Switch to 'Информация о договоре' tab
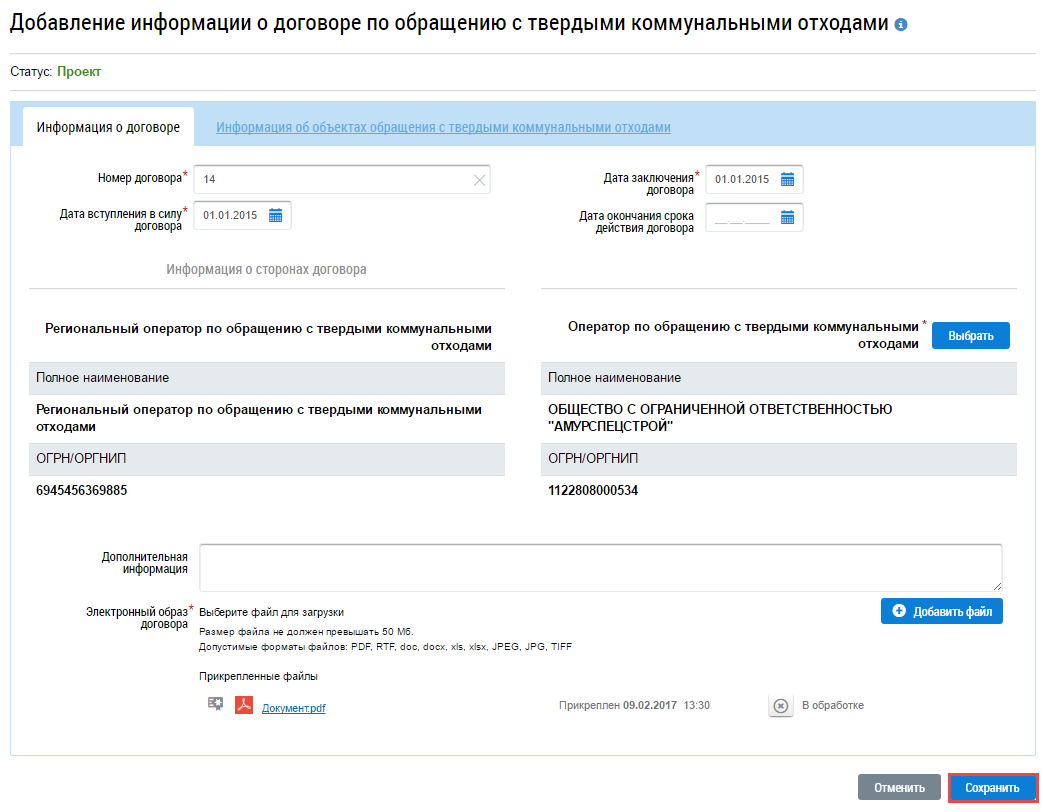Screen dimensions: 1043x812 click(108, 127)
